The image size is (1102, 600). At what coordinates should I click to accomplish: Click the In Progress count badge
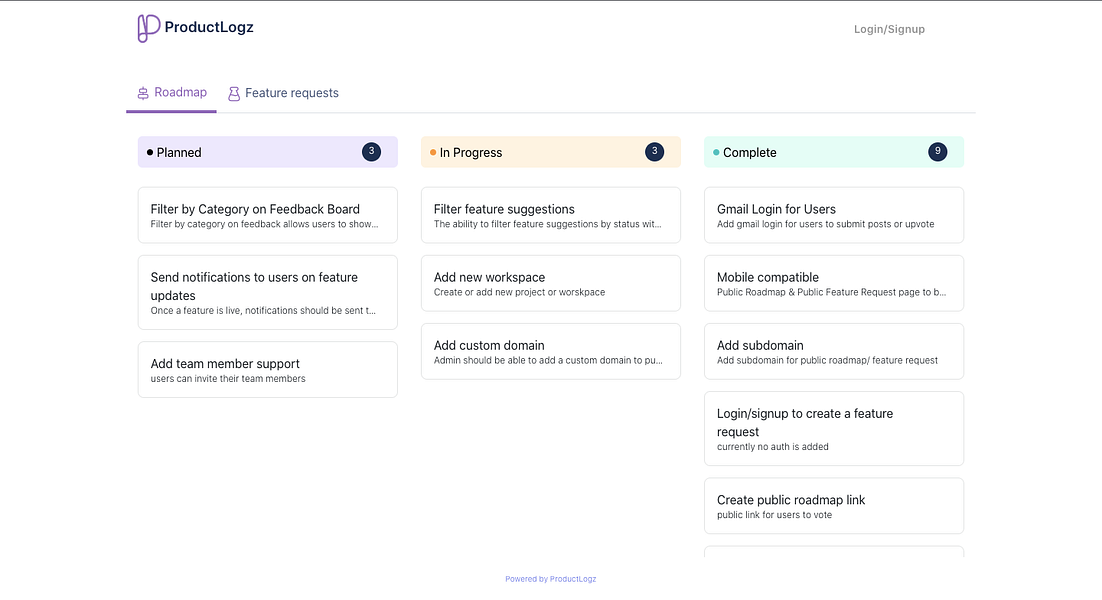click(654, 152)
